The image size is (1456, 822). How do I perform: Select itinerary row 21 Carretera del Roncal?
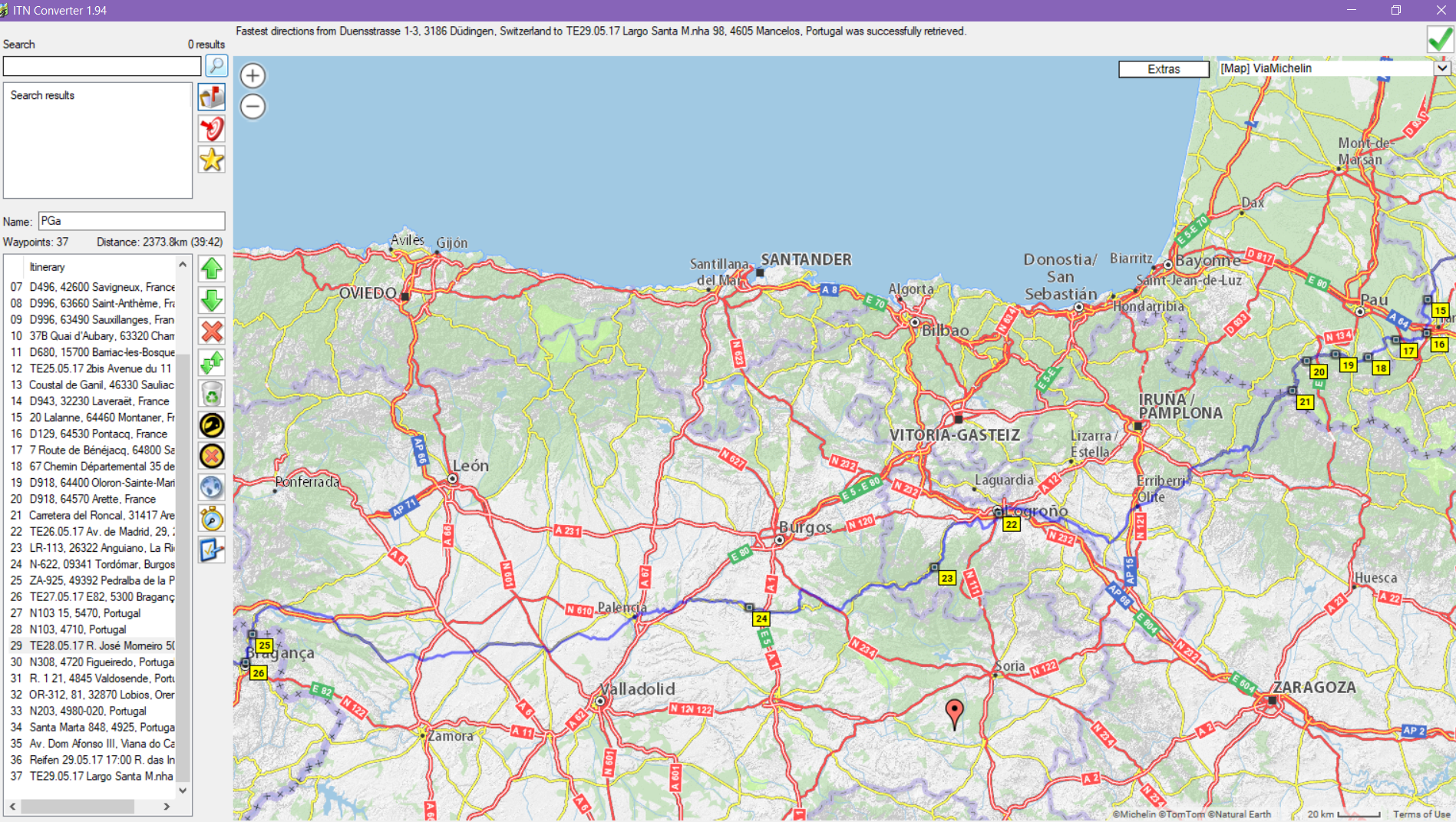[x=92, y=515]
